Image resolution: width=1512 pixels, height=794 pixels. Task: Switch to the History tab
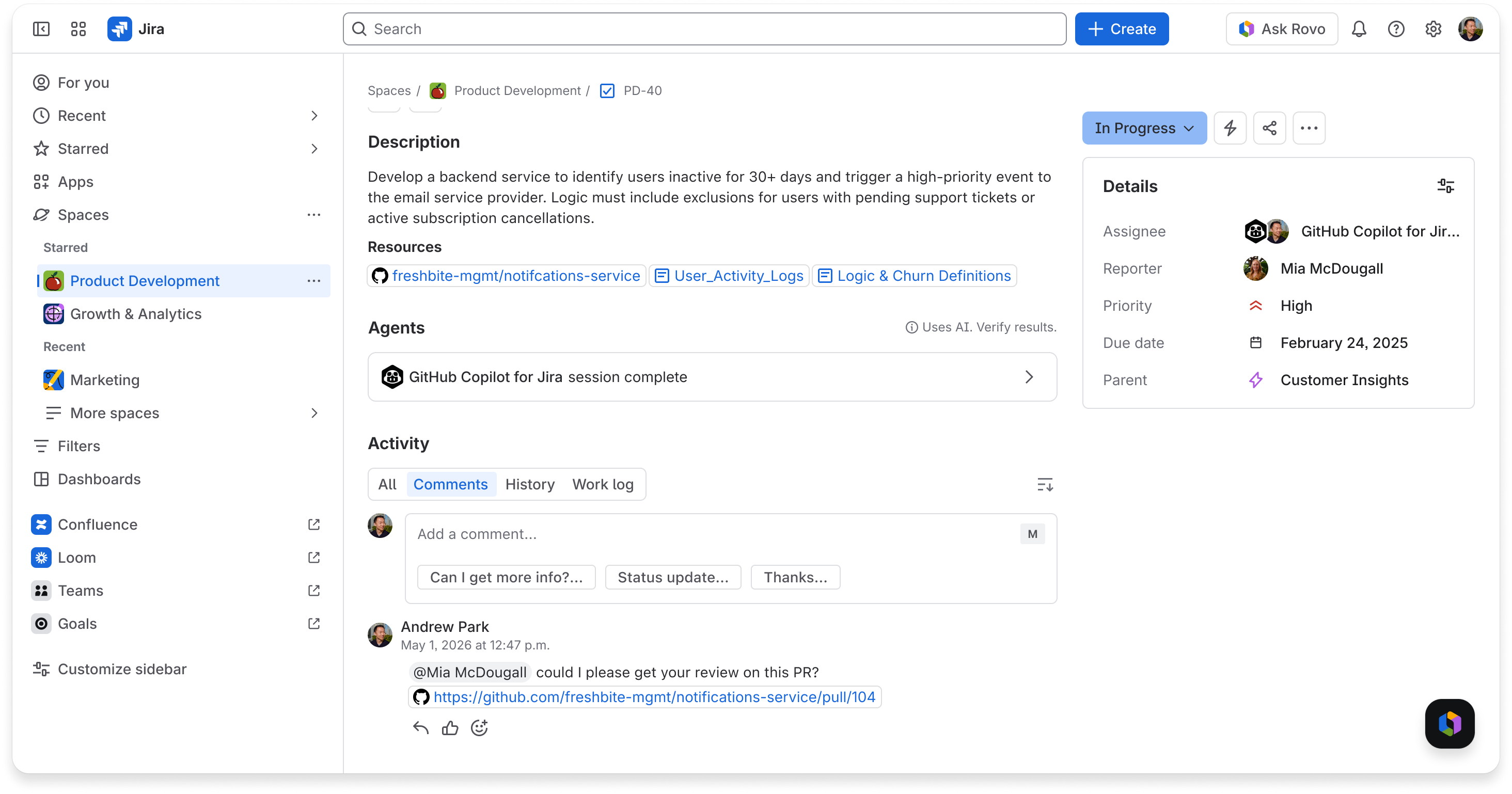tap(529, 484)
